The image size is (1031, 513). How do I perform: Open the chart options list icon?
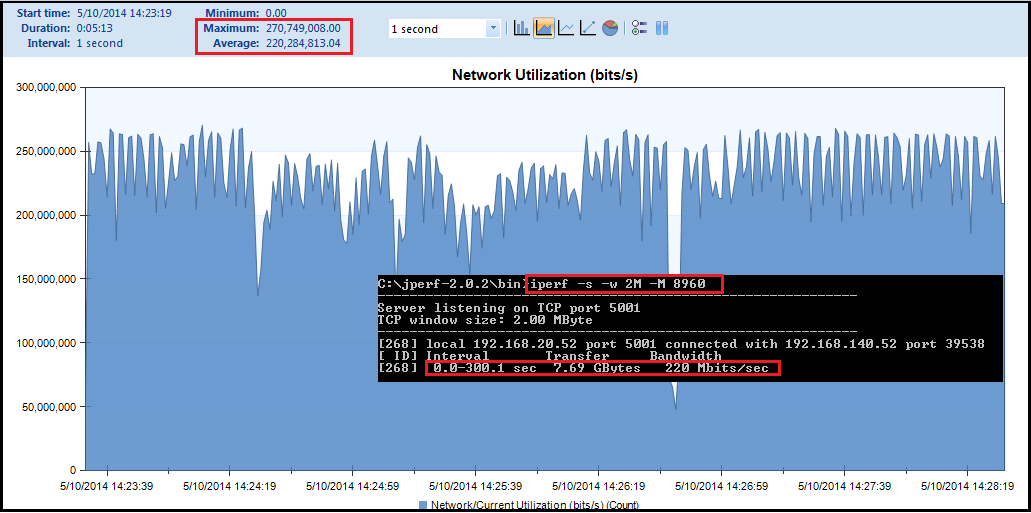coord(640,28)
